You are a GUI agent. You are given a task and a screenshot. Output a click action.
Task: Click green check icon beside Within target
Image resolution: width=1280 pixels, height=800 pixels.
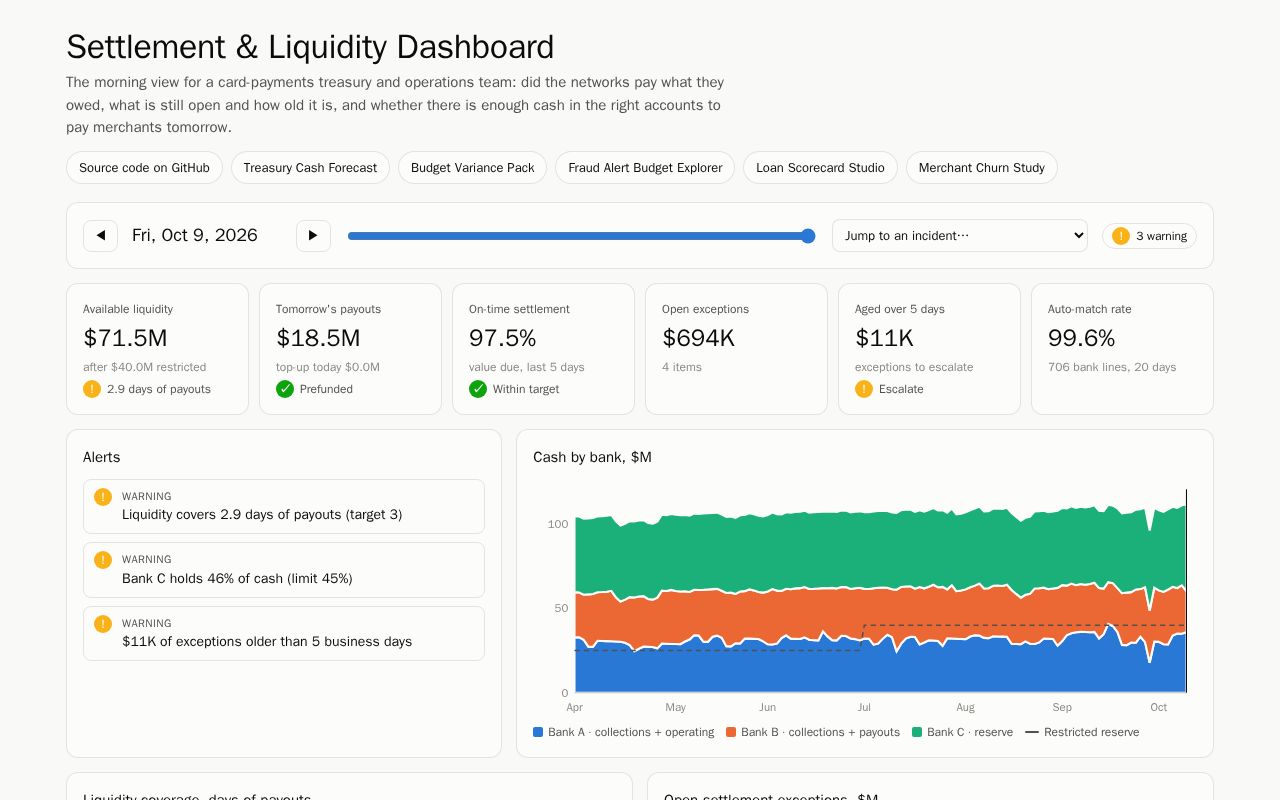tap(478, 389)
